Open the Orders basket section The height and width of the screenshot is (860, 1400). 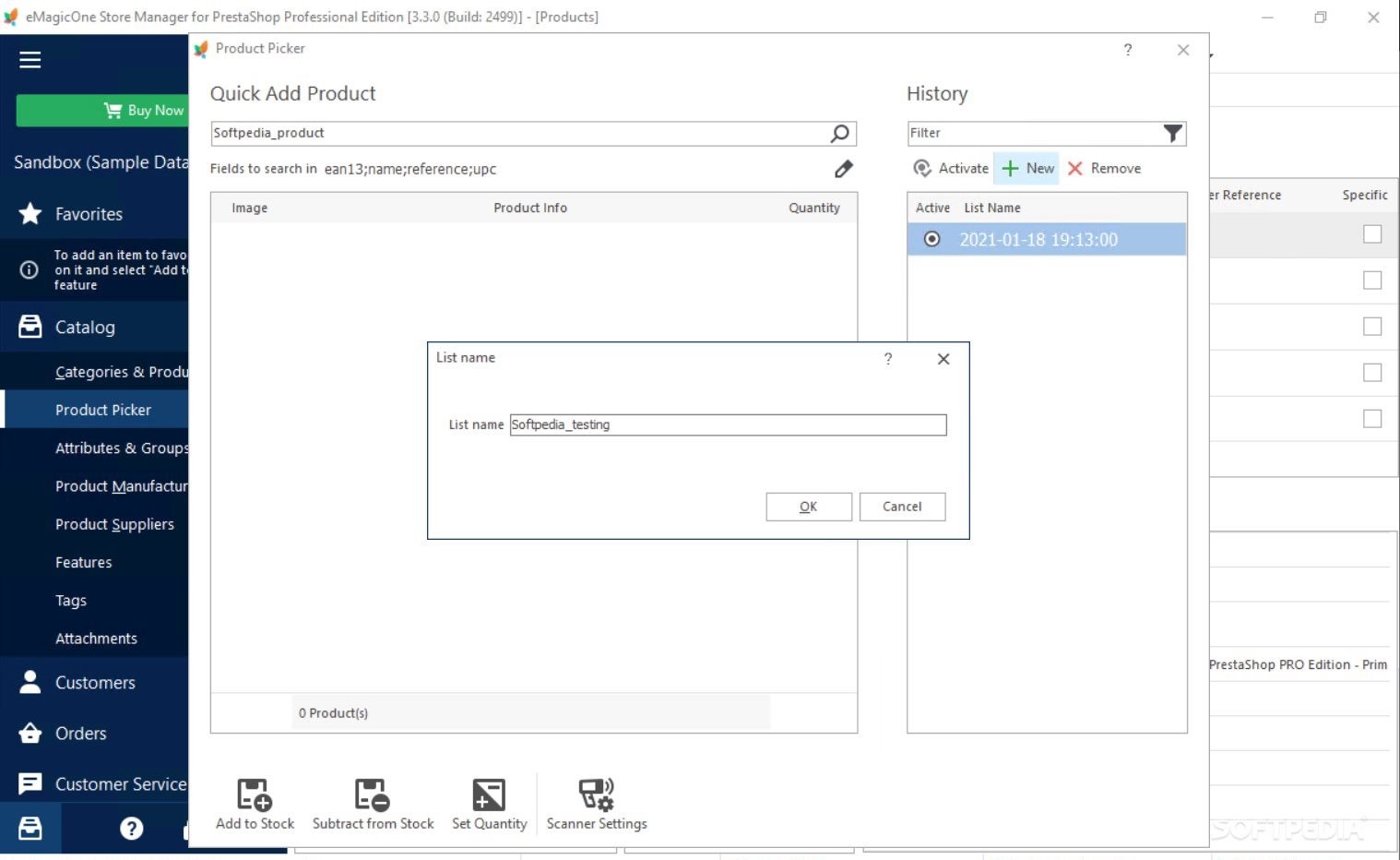(x=94, y=734)
